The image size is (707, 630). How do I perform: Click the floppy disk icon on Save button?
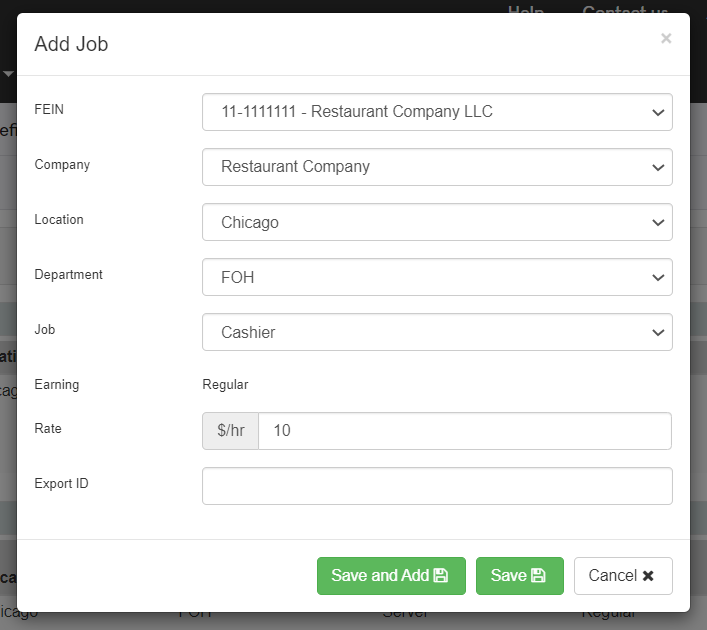point(538,576)
